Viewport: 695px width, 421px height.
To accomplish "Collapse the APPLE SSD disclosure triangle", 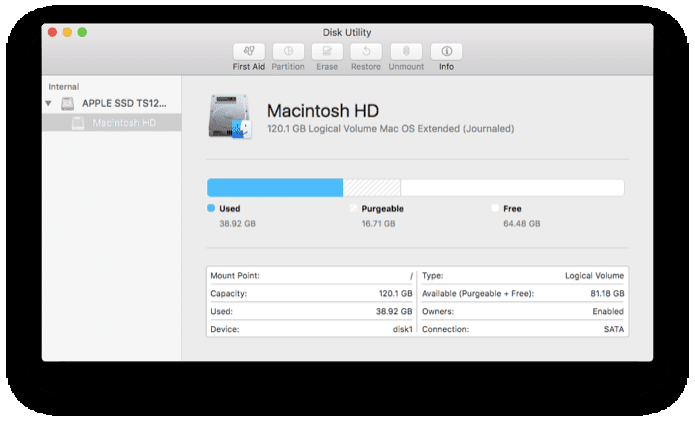I will (x=48, y=103).
